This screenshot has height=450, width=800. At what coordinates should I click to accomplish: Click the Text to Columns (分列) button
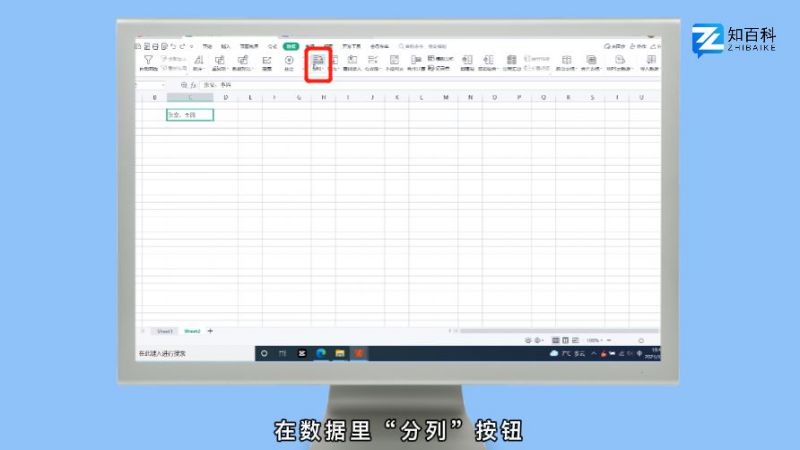tap(318, 63)
